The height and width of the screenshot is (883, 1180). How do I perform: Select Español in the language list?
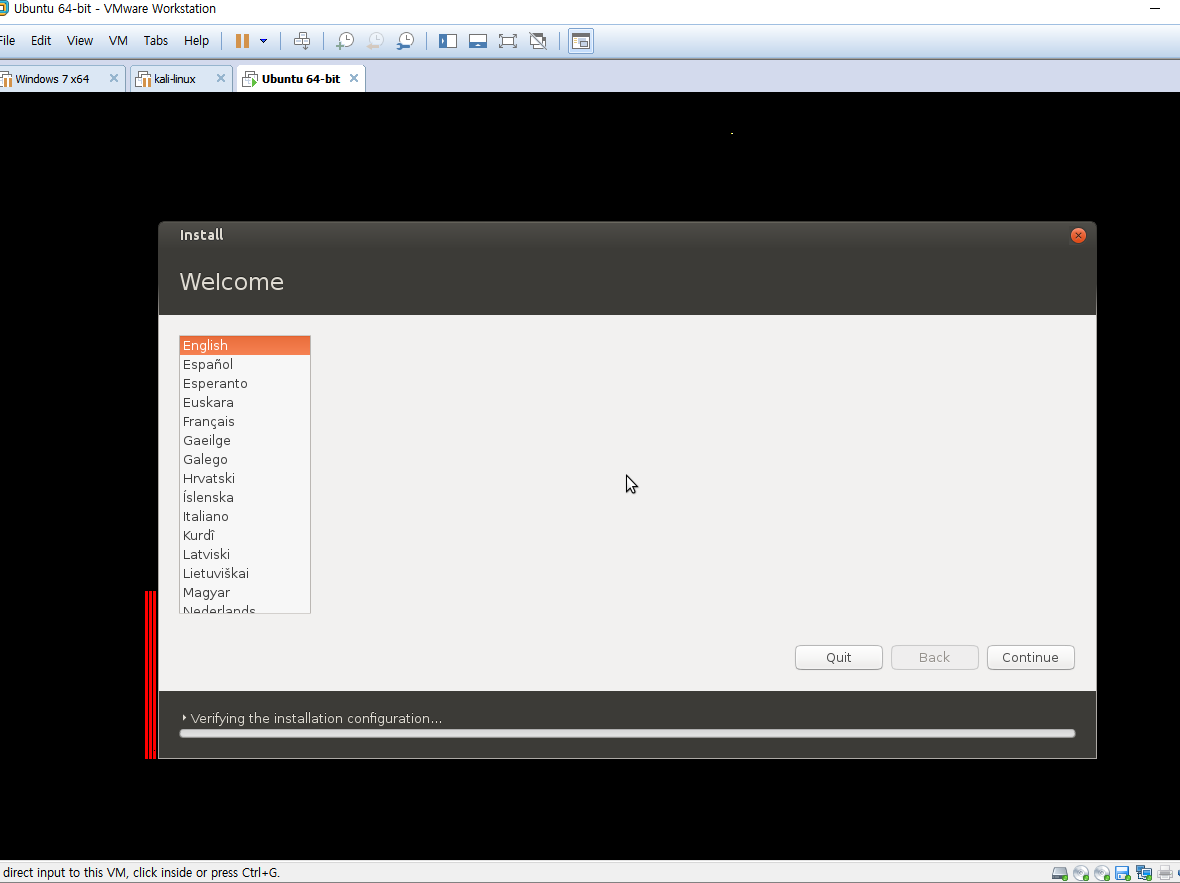pyautogui.click(x=245, y=364)
